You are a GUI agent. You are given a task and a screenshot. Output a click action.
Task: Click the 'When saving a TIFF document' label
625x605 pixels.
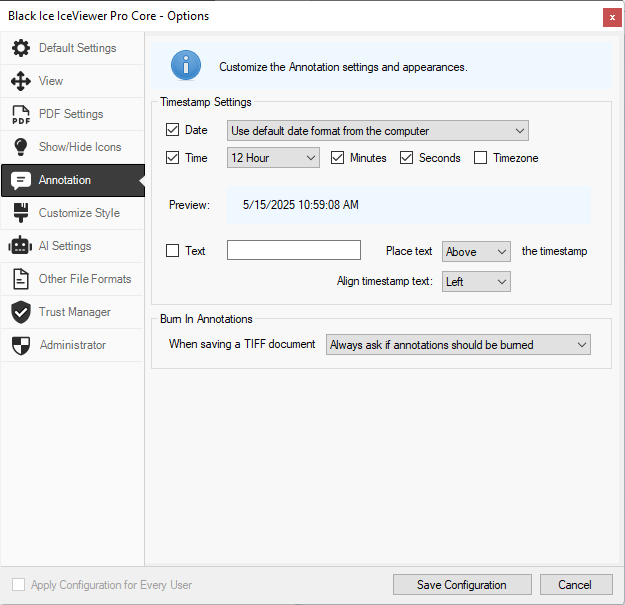tap(242, 344)
